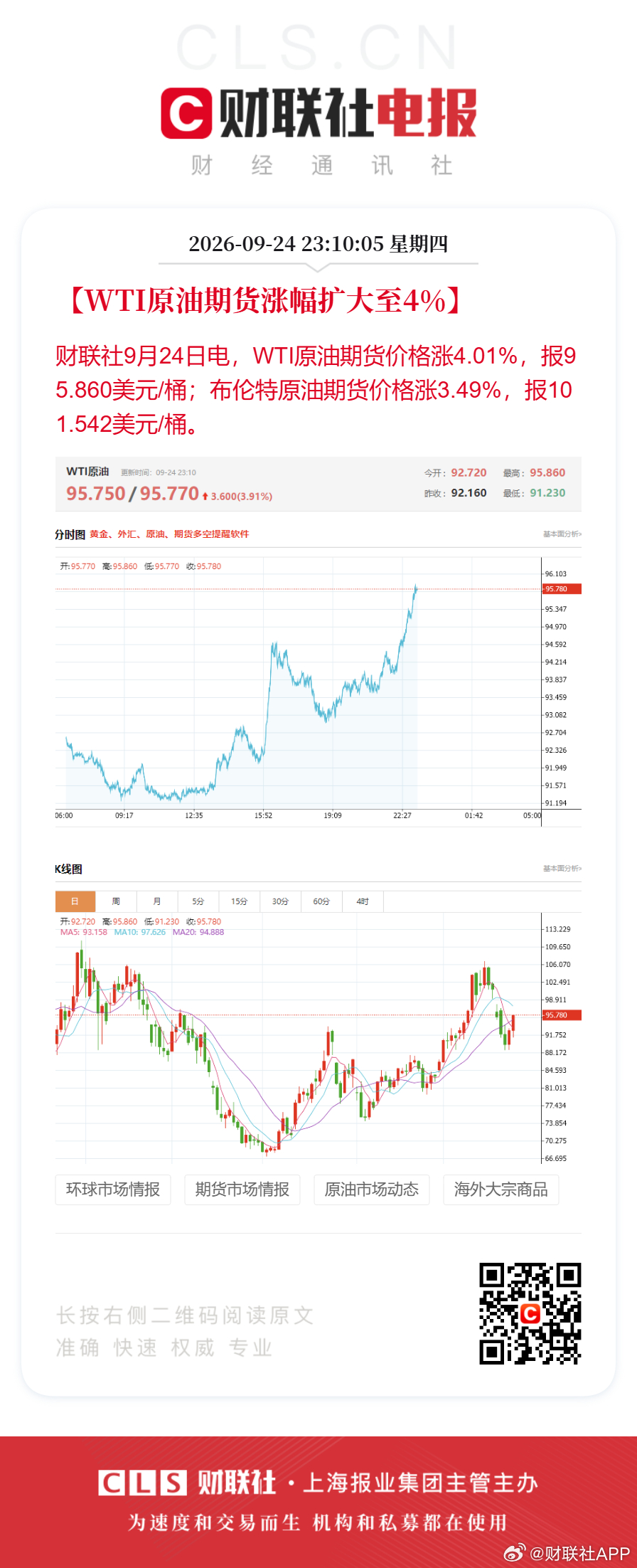Click the MA10: 97.626 indicator label
This screenshot has width=637, height=1568.
(x=140, y=932)
